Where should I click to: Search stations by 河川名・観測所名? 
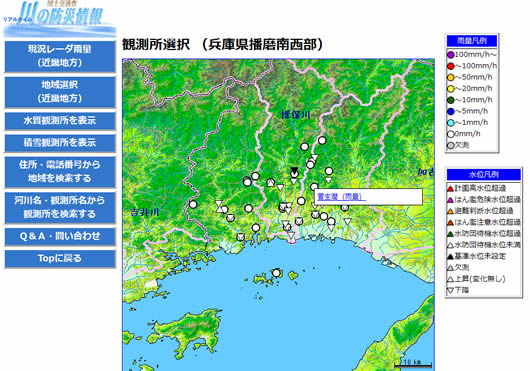pos(60,207)
